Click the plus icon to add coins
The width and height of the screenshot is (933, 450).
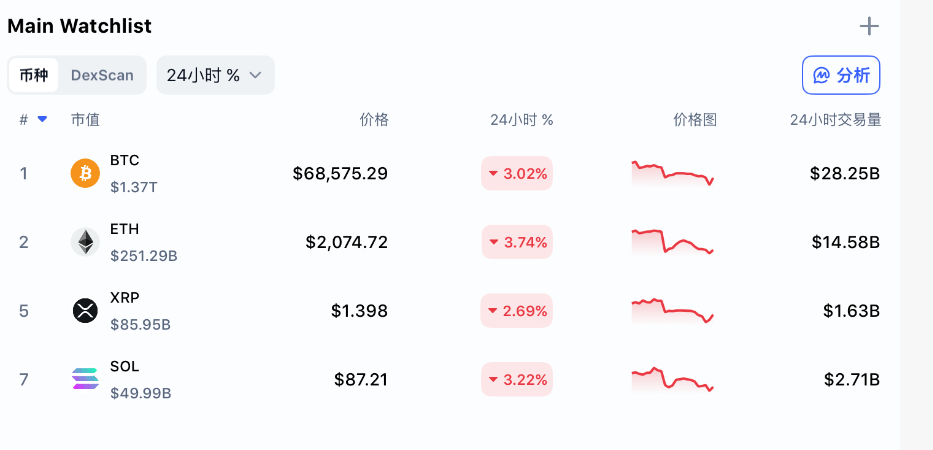point(869,26)
